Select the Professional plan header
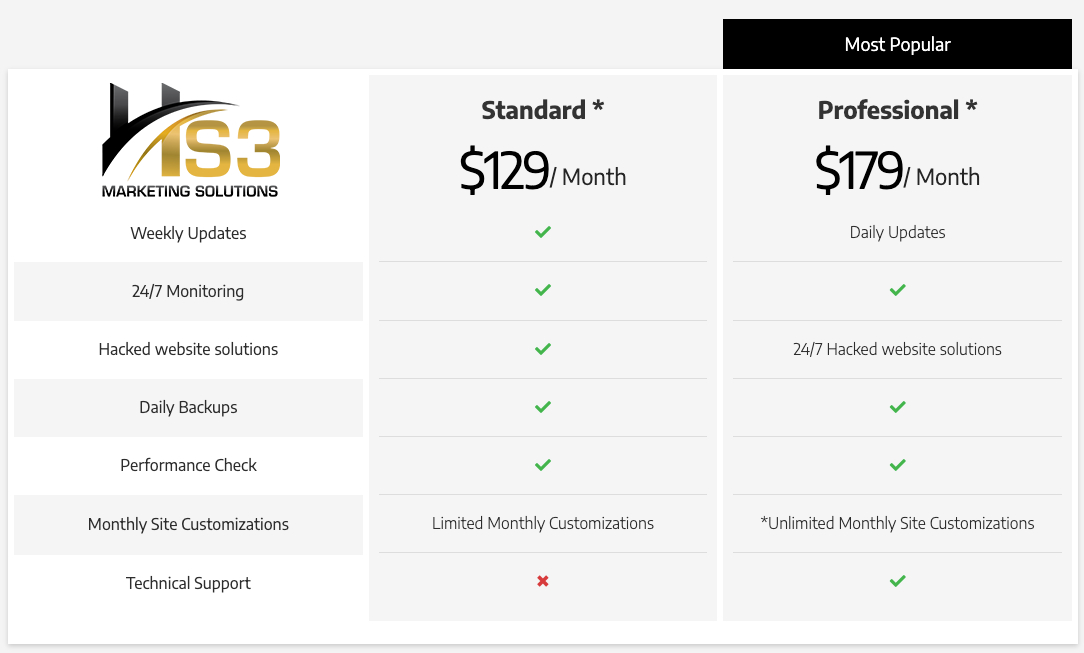Screen dimensions: 1084x653 (896, 110)
